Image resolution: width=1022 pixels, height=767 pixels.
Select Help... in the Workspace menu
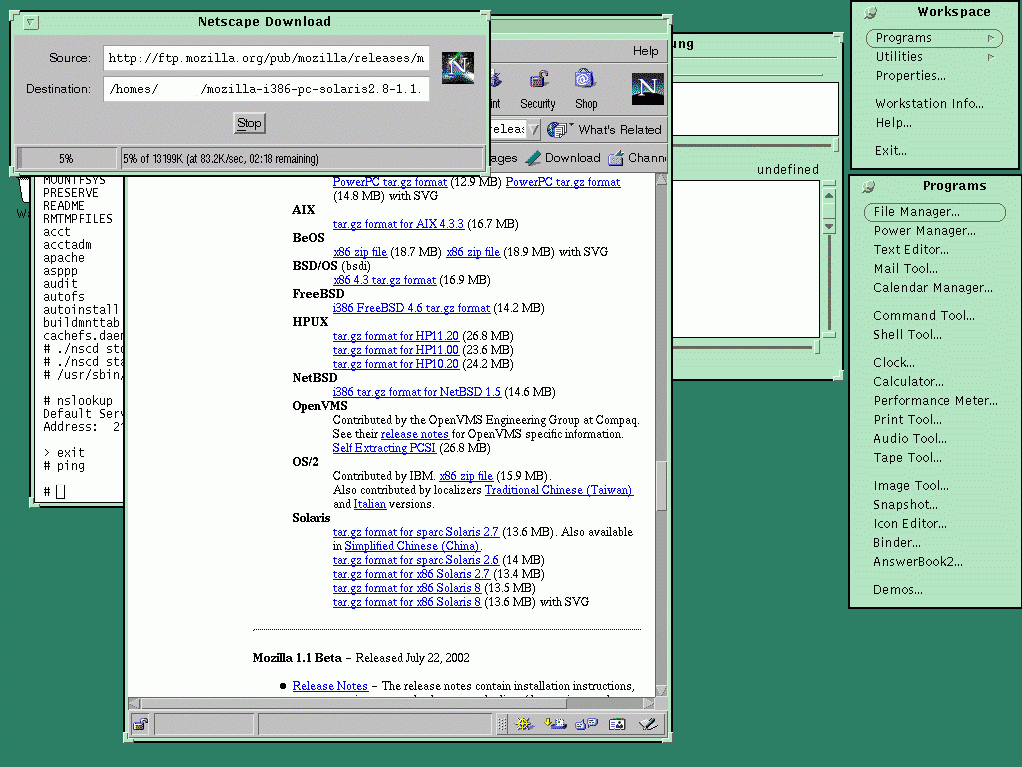pyautogui.click(x=894, y=123)
